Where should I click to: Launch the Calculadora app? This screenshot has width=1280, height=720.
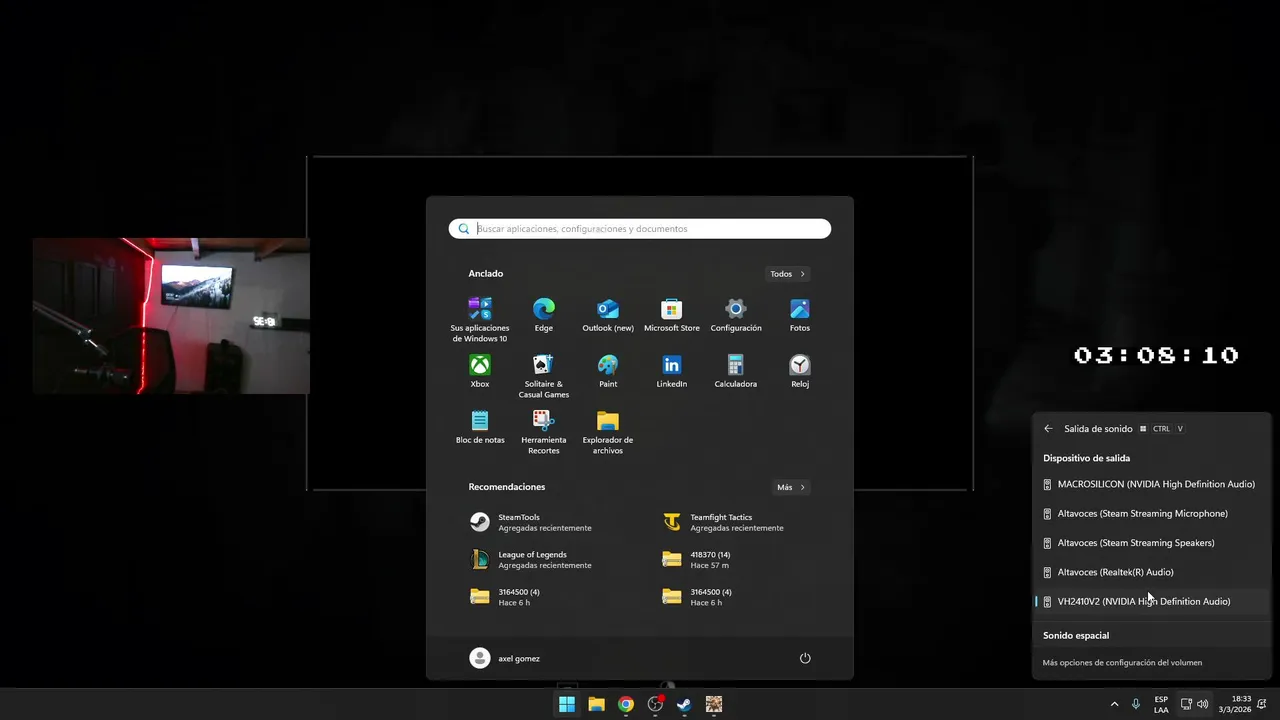[736, 370]
